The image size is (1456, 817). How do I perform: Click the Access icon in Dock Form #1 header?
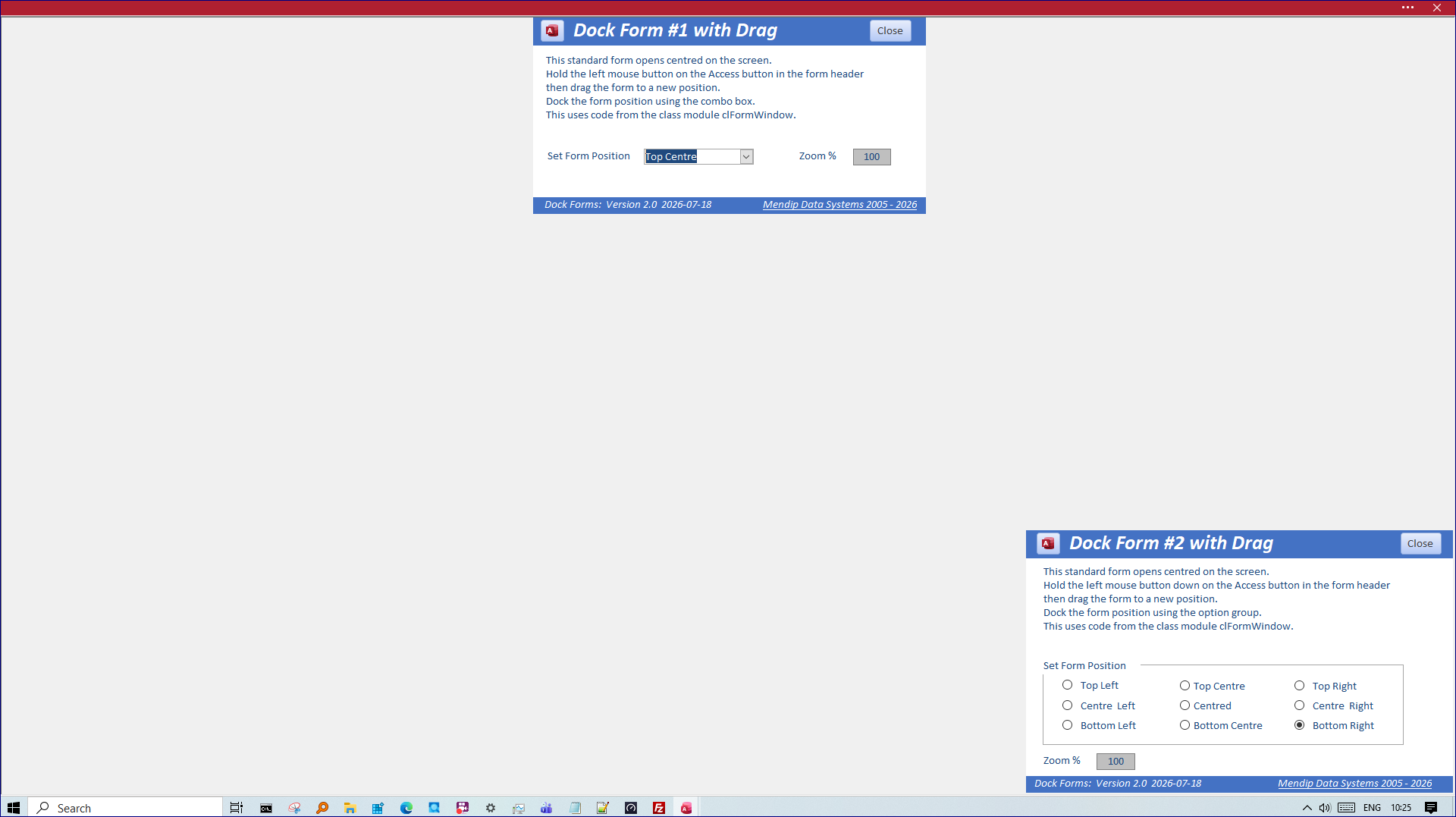coord(552,31)
